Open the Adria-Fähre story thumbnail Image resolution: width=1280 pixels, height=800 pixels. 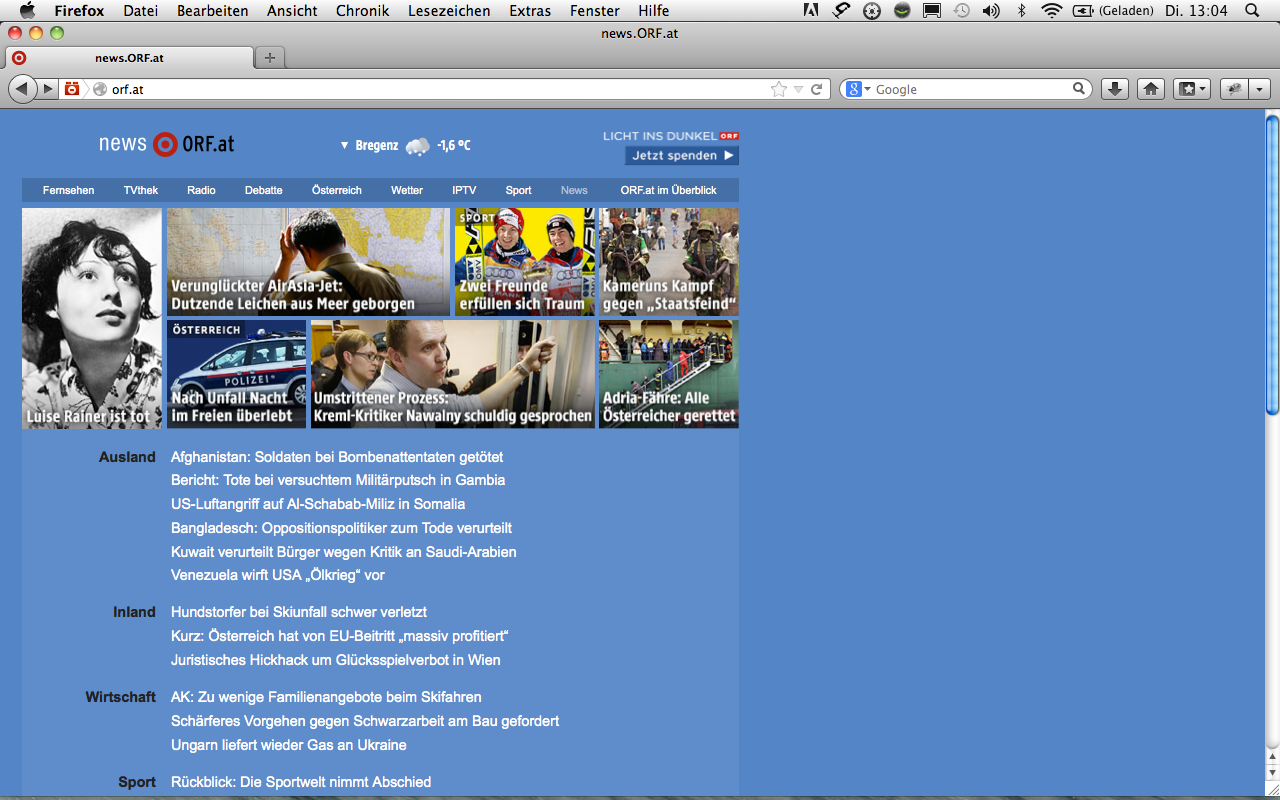[669, 374]
